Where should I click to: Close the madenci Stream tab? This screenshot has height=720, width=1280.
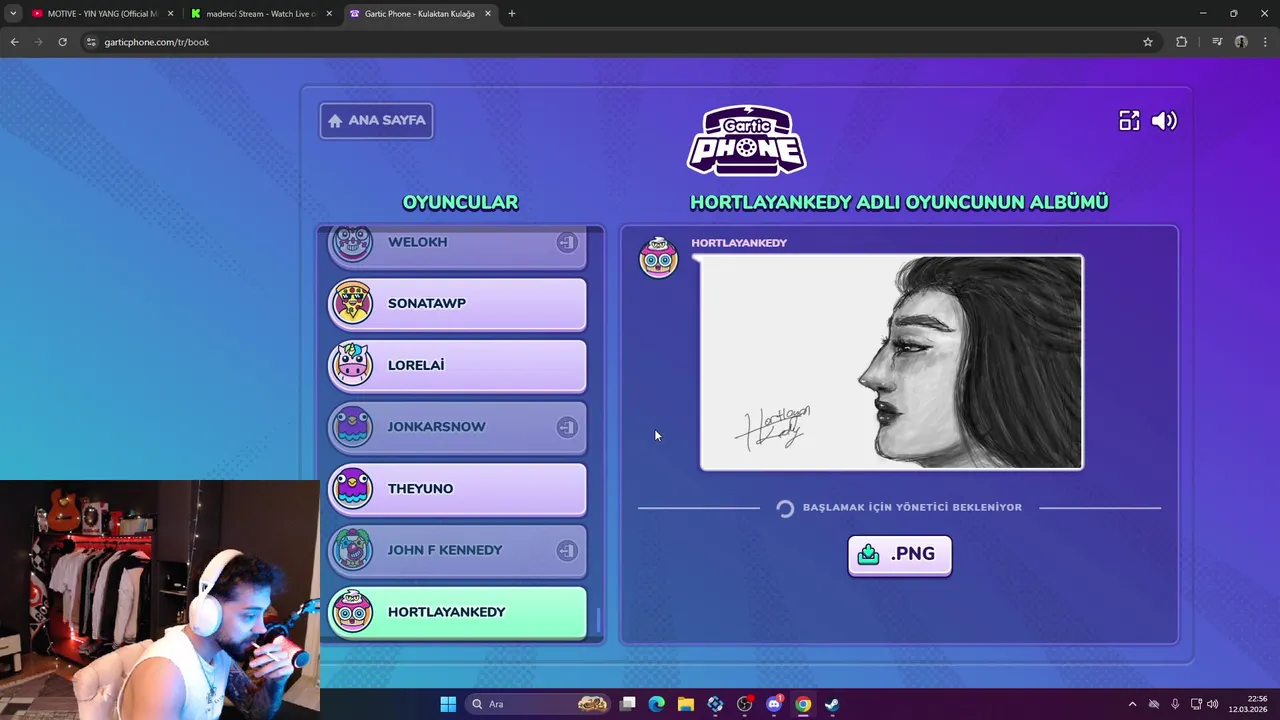pyautogui.click(x=329, y=14)
